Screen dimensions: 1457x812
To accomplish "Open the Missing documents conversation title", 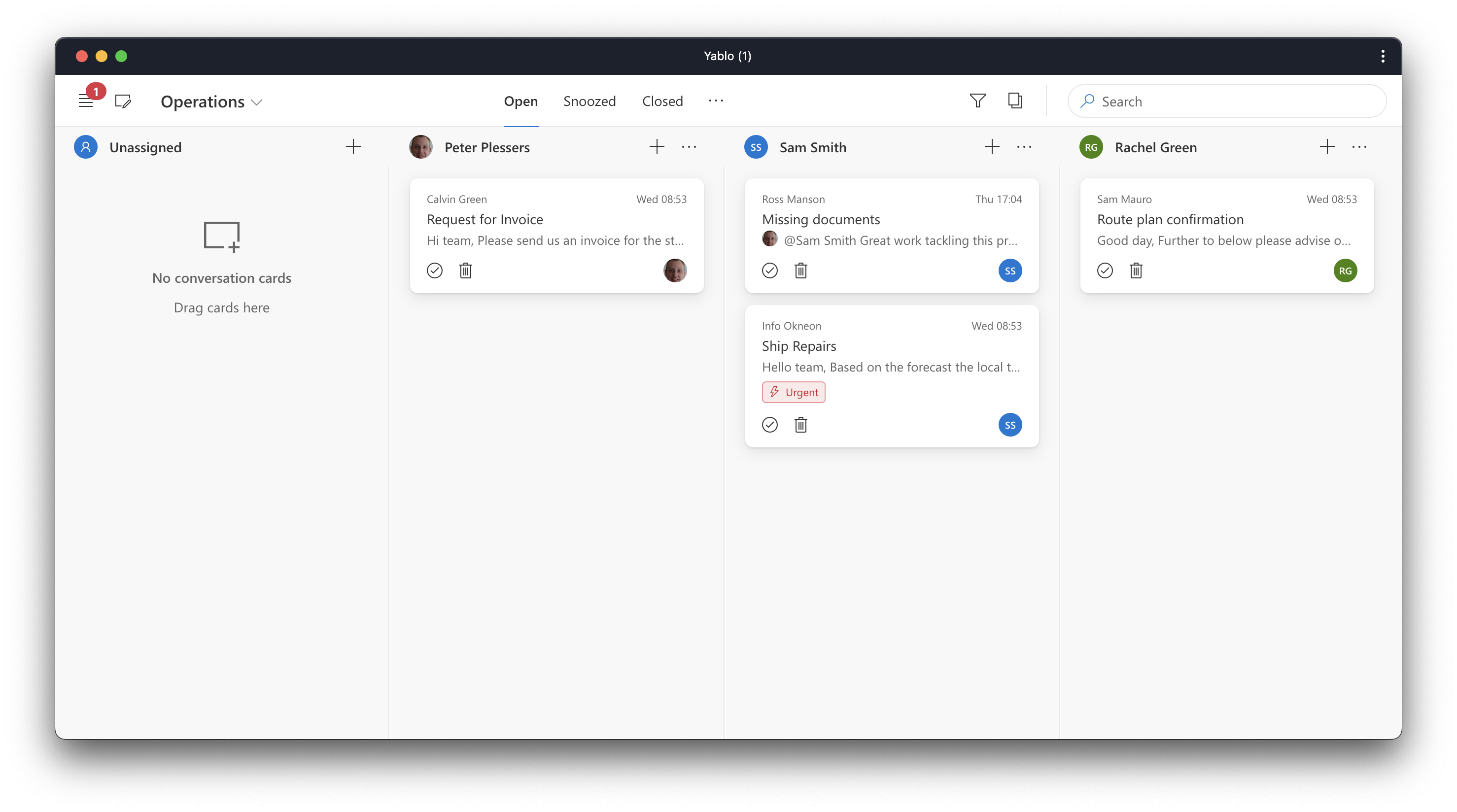I will tap(821, 219).
